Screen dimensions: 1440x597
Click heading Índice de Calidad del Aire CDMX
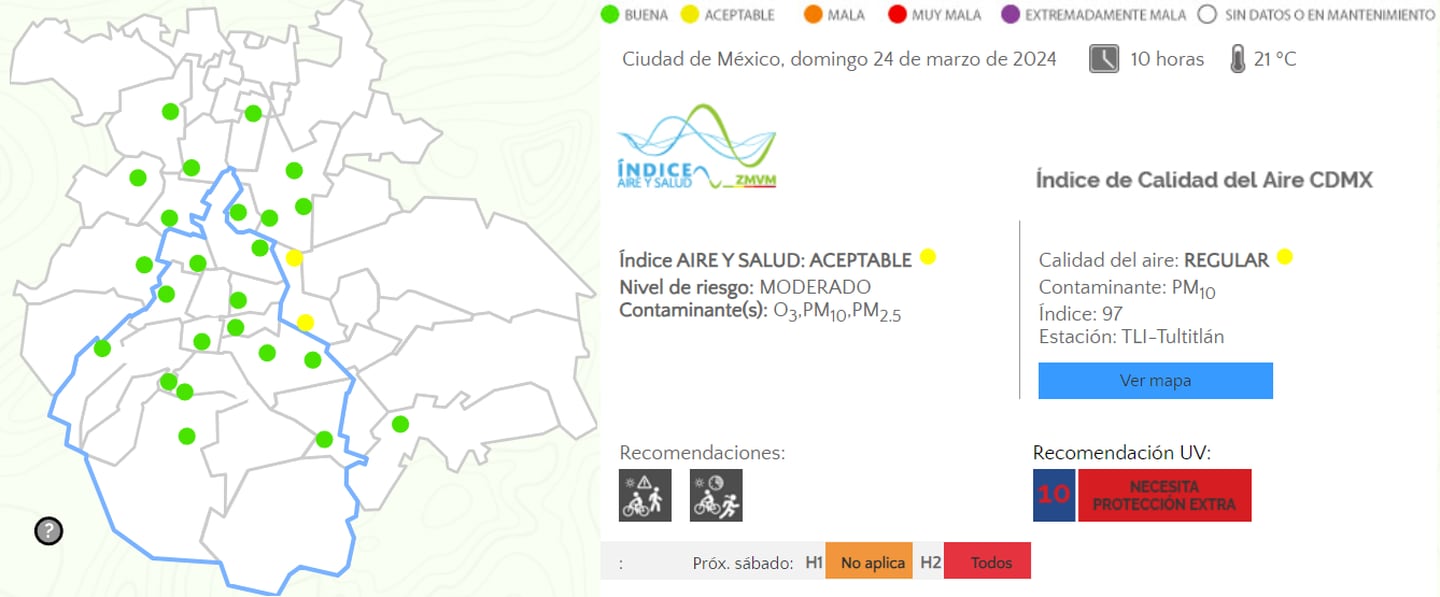pos(1204,180)
